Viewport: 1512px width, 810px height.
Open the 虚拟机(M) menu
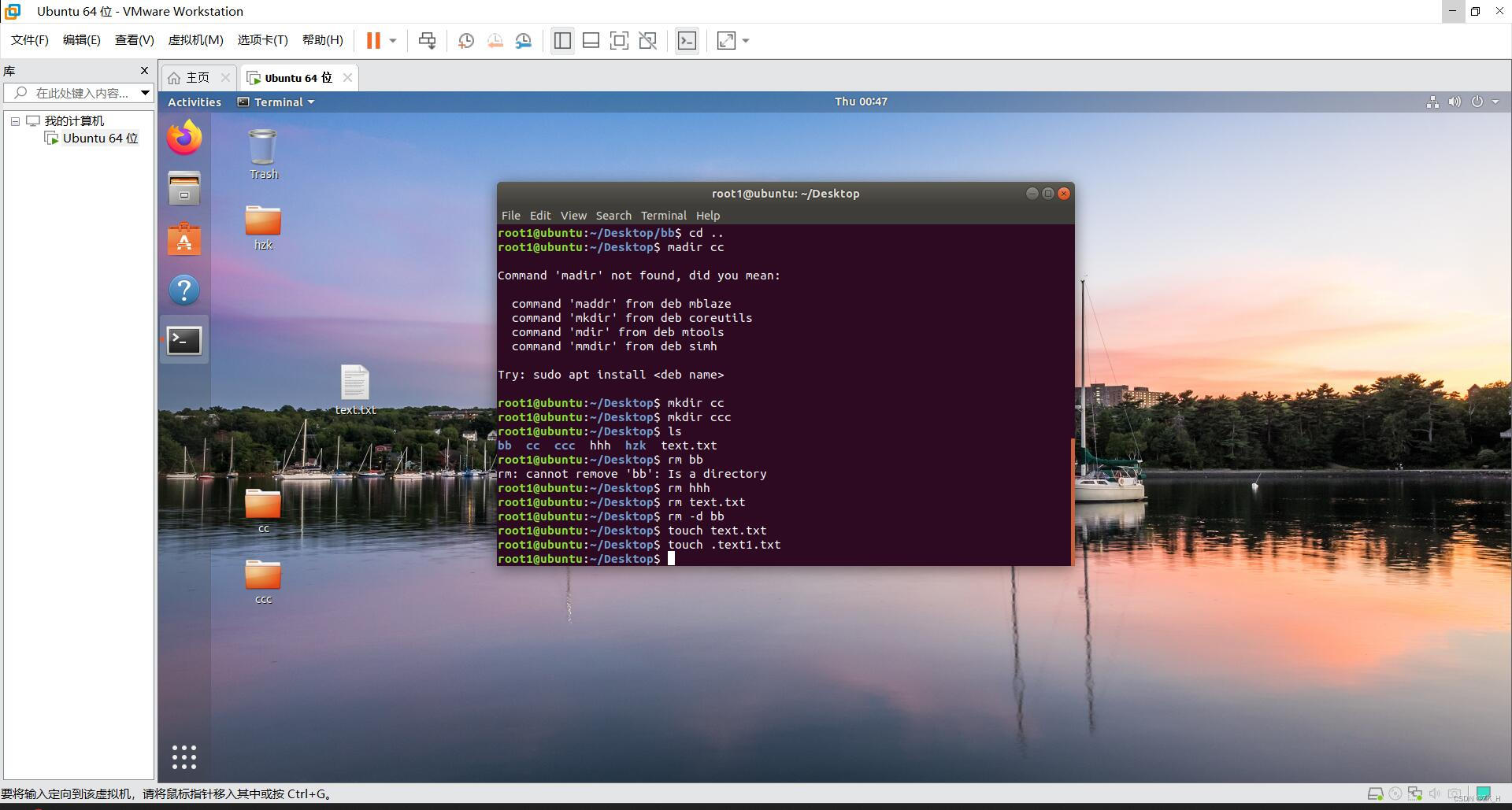pos(195,40)
